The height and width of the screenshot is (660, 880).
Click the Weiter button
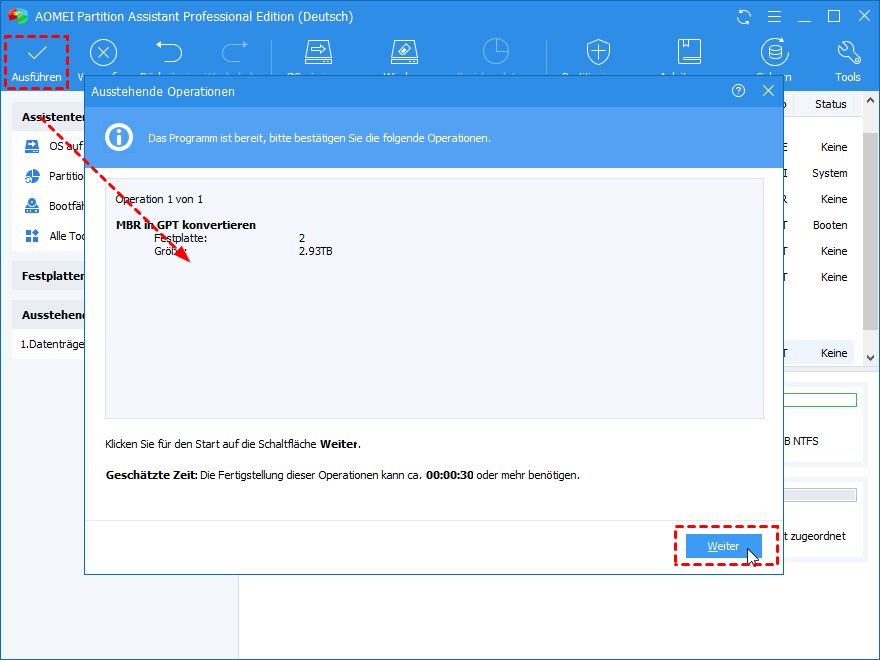[x=723, y=546]
